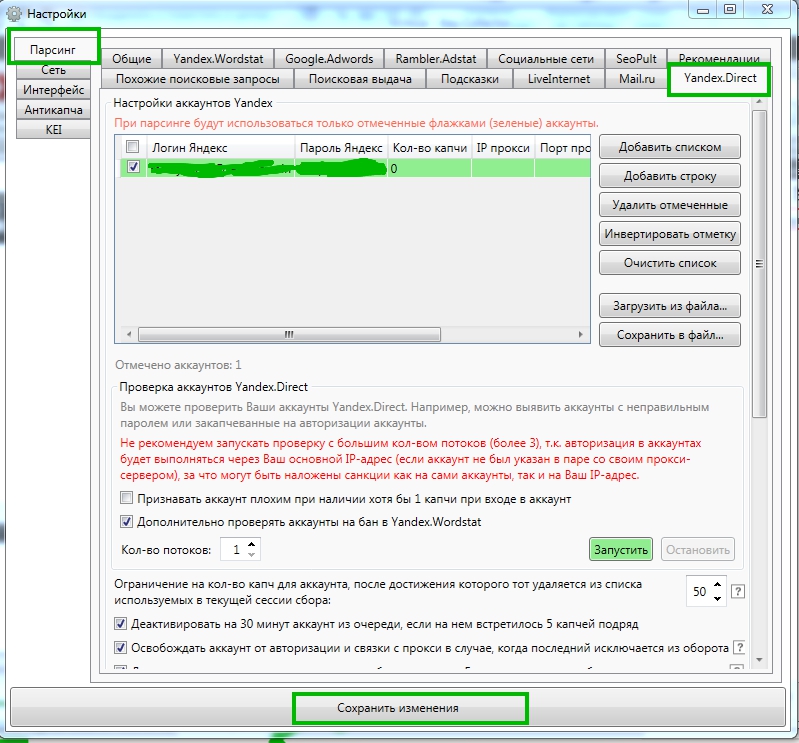
Task: Click Добавить списком button
Action: point(670,147)
